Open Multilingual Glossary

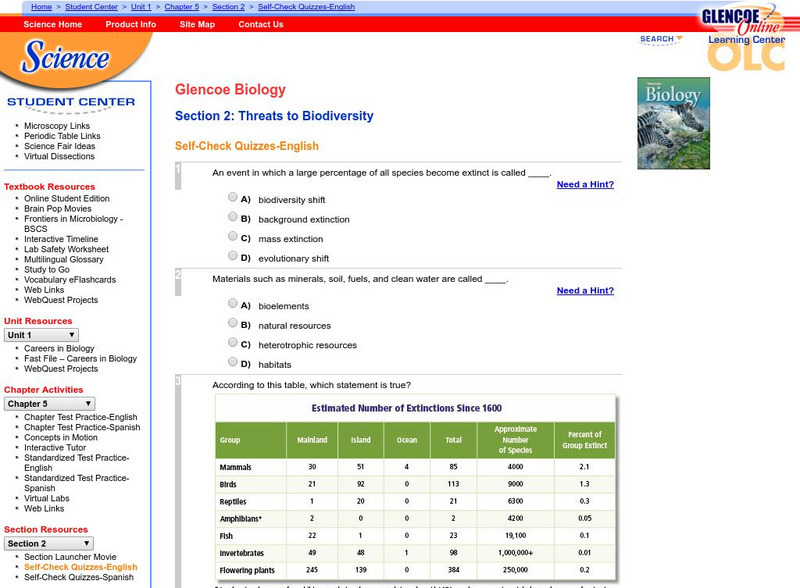pyautogui.click(x=64, y=259)
